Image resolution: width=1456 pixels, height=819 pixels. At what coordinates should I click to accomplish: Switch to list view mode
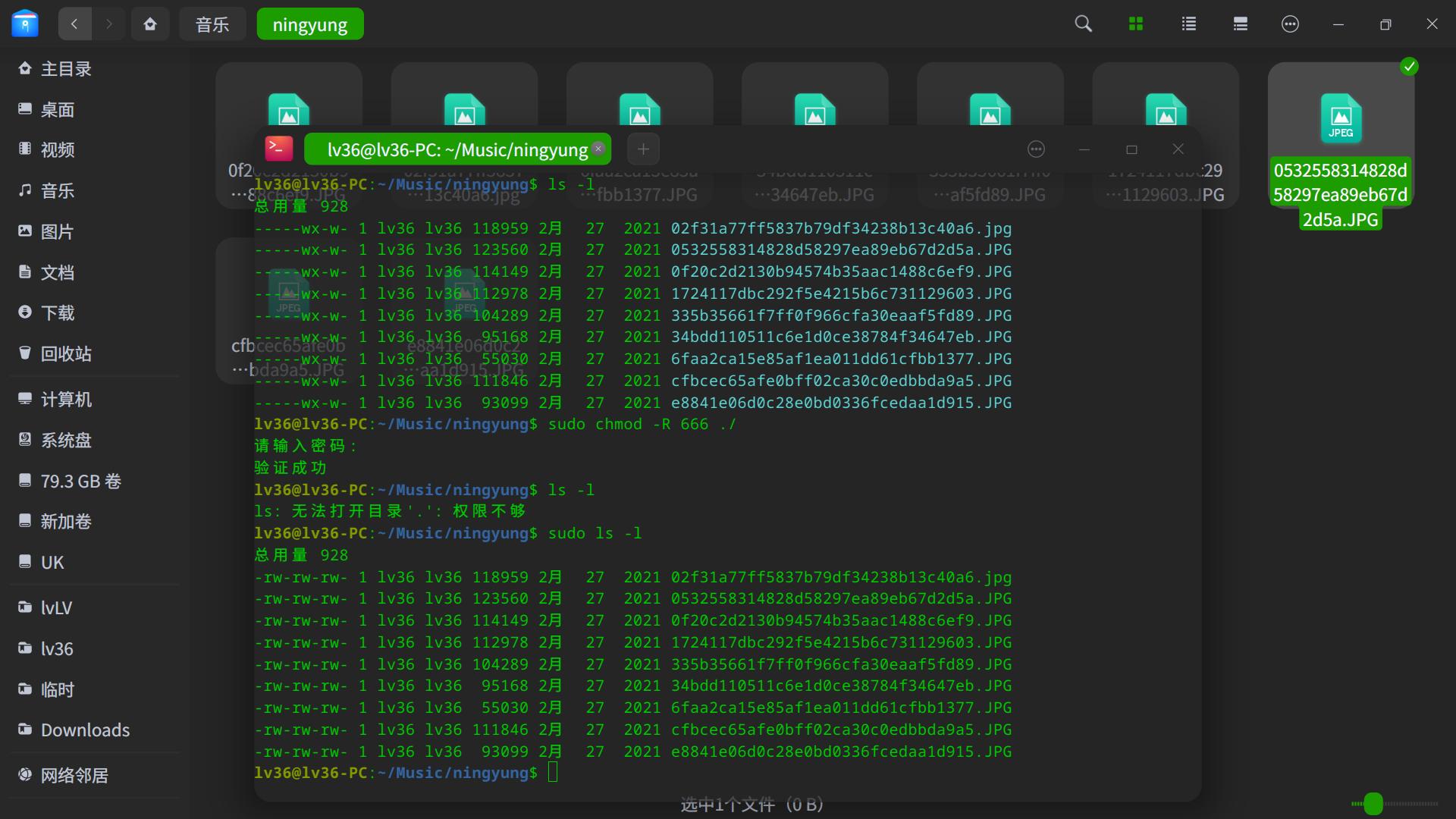pyautogui.click(x=1188, y=24)
